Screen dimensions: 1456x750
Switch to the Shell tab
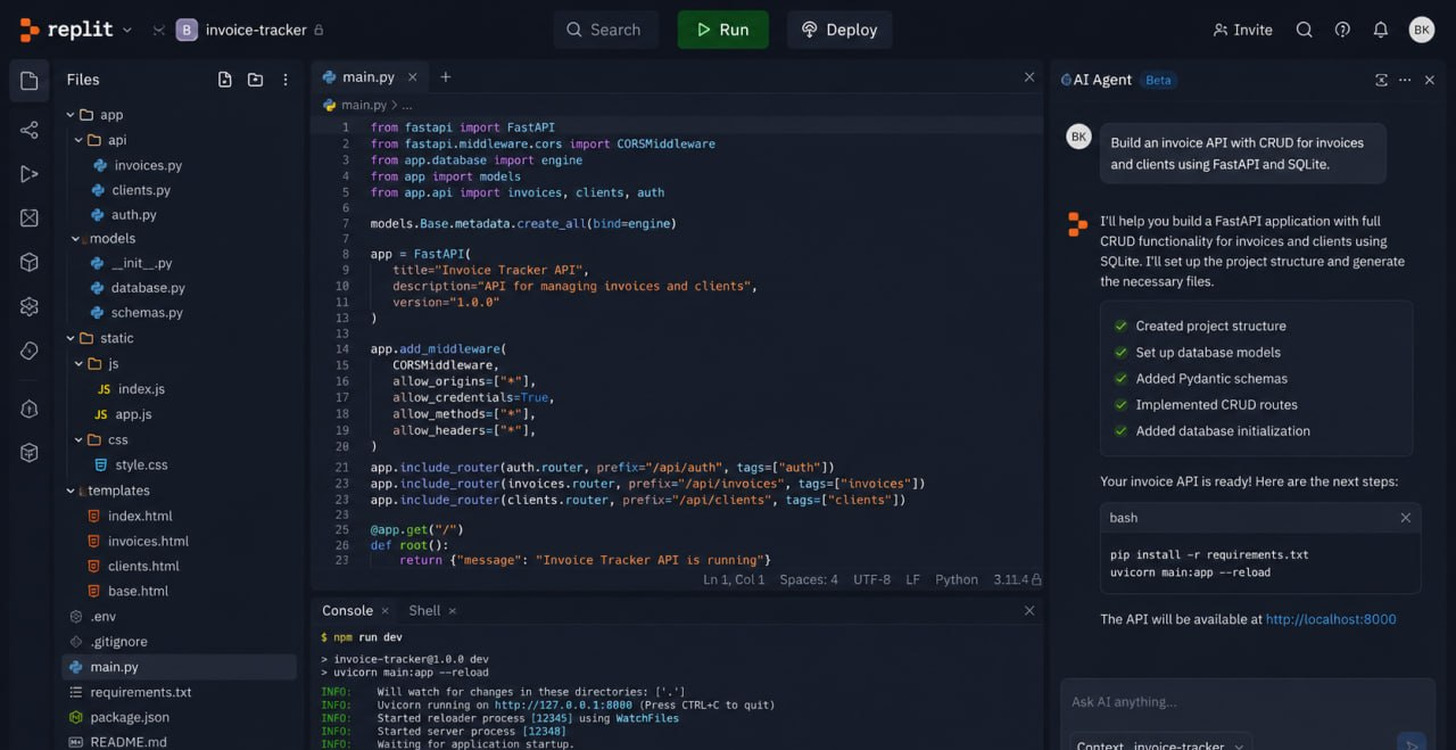point(424,611)
